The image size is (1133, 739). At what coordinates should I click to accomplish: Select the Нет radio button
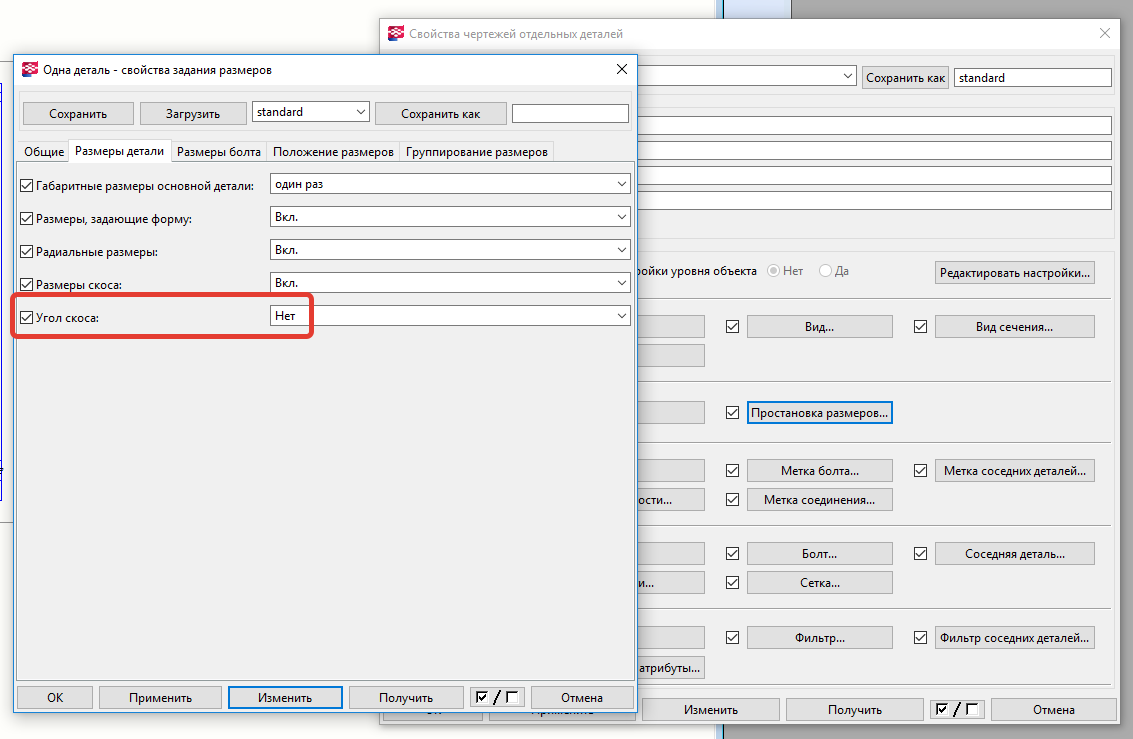coord(773,271)
